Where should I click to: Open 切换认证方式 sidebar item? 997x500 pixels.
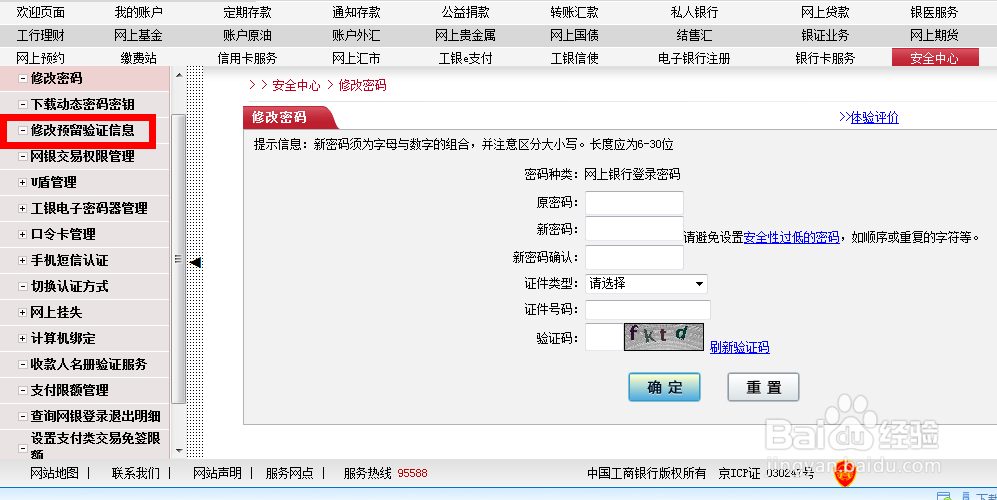[x=69, y=287]
